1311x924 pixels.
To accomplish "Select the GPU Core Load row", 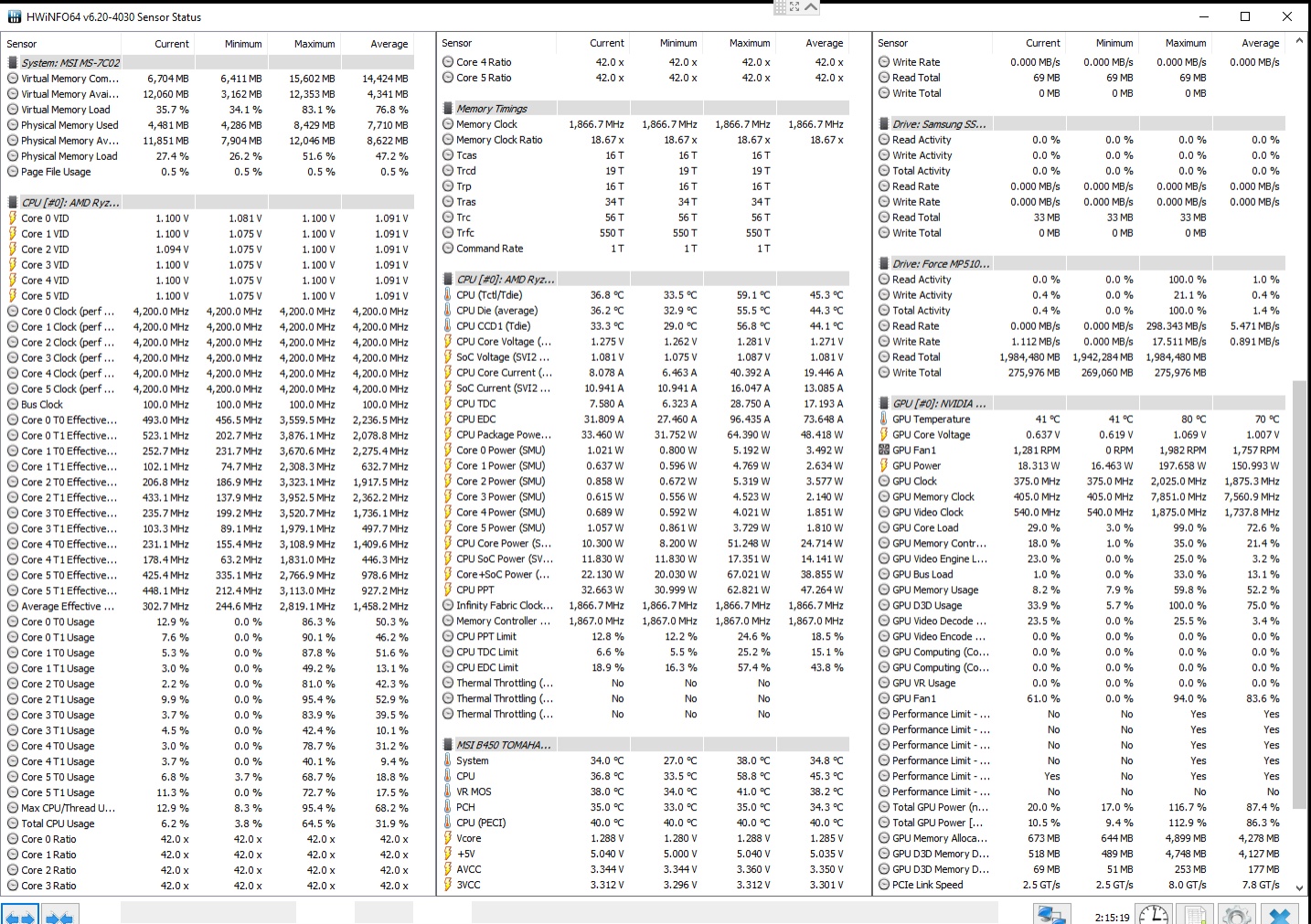I will (1080, 528).
